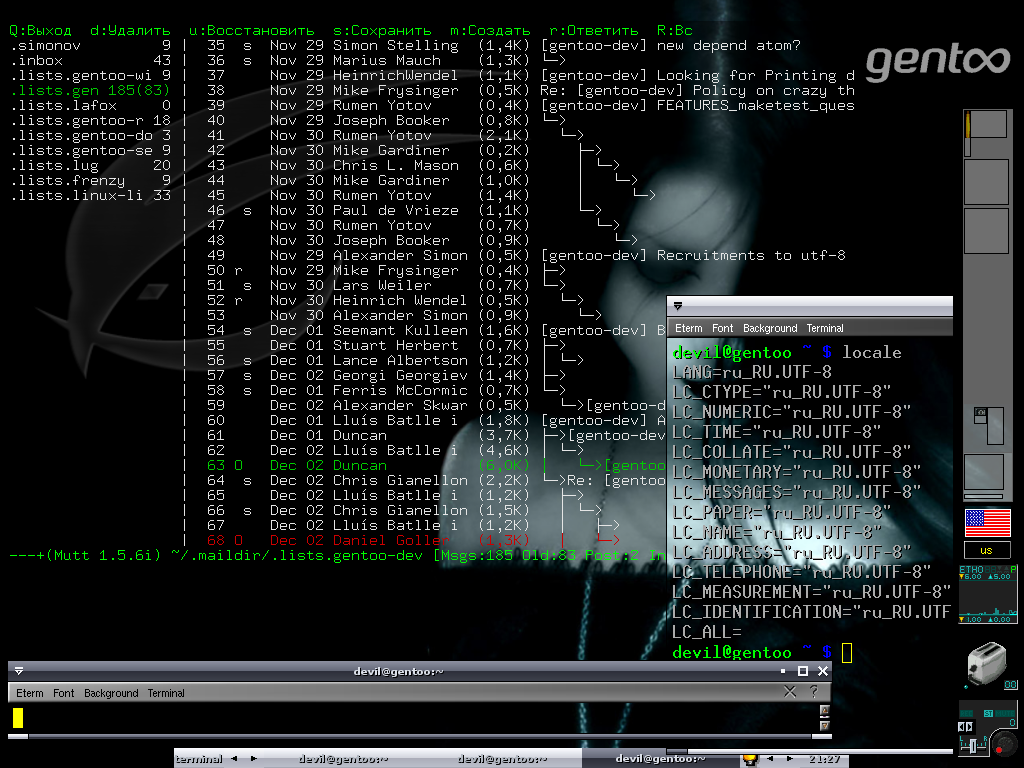Open Background menu in locale terminal window
1024x768 pixels.
point(770,328)
